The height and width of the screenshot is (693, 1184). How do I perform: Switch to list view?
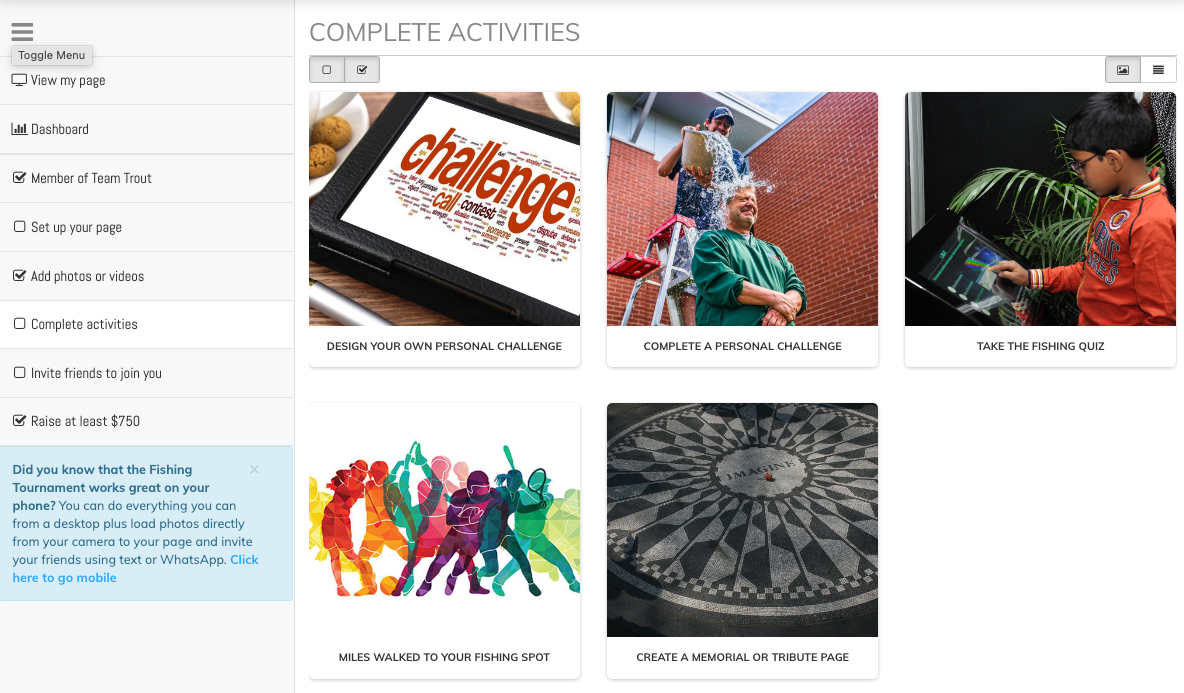pos(1158,69)
